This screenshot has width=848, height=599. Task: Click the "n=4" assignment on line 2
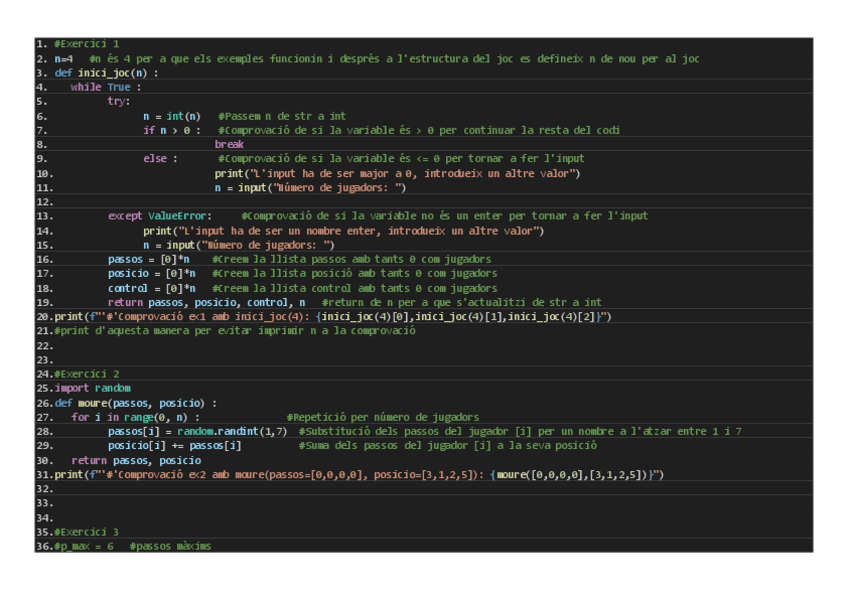pyautogui.click(x=63, y=59)
